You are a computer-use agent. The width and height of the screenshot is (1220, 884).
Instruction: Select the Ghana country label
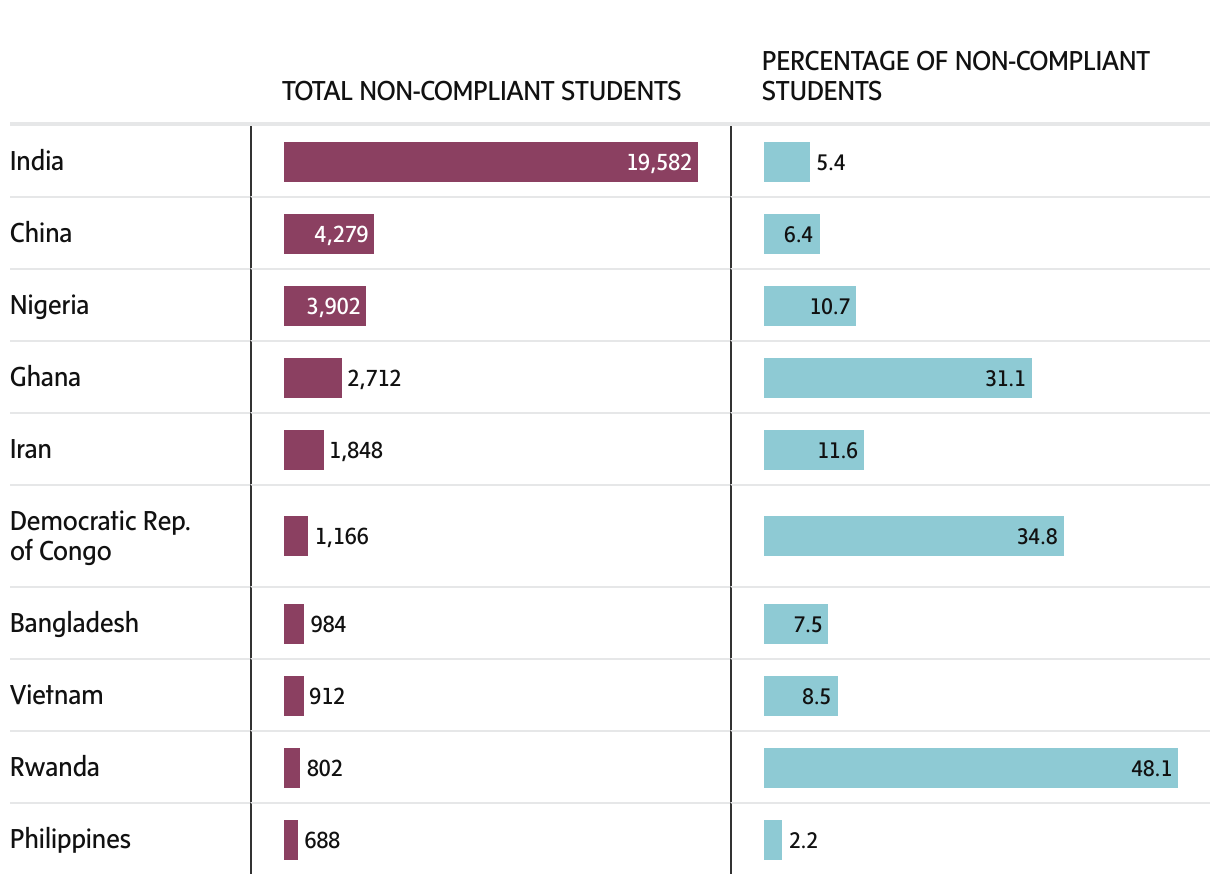(45, 378)
